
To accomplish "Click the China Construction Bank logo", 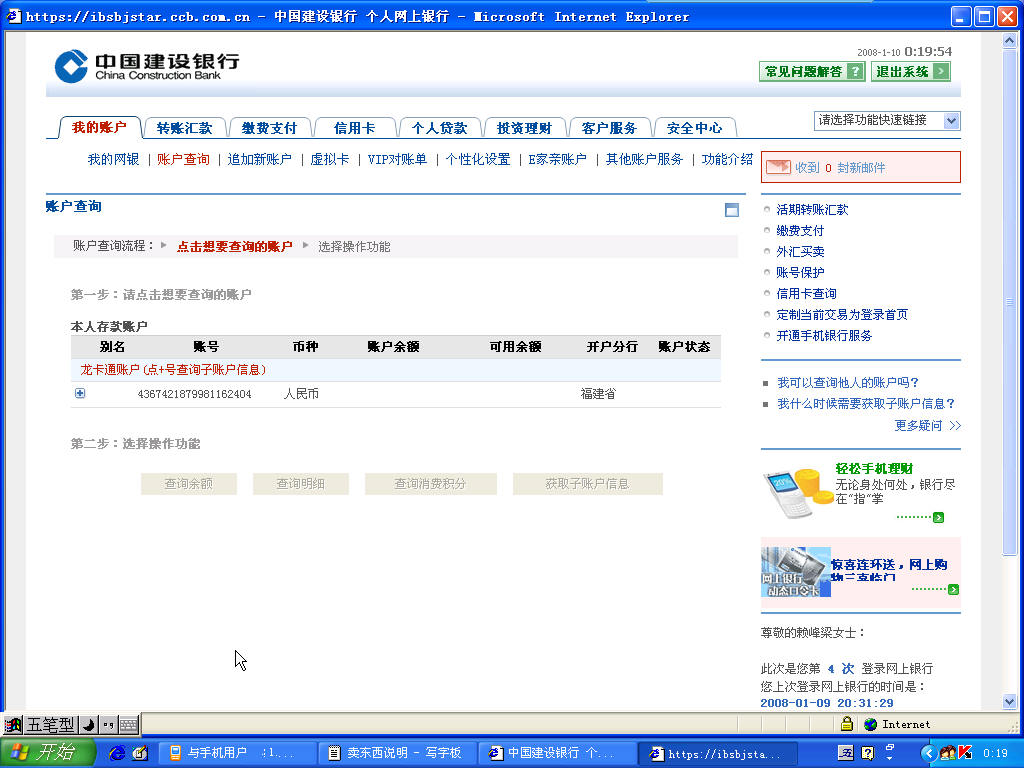I will coord(147,66).
